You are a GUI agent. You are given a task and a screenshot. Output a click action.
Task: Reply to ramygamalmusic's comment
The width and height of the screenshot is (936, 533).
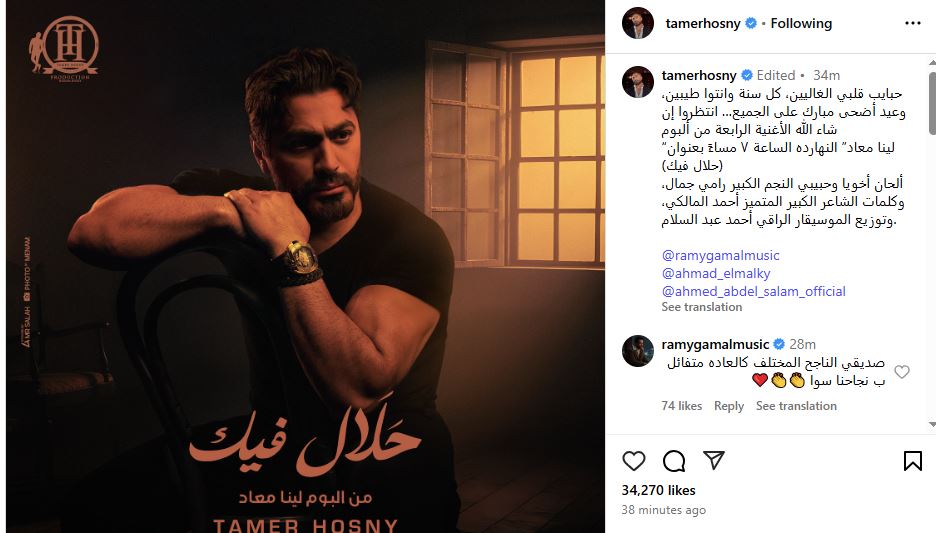729,406
